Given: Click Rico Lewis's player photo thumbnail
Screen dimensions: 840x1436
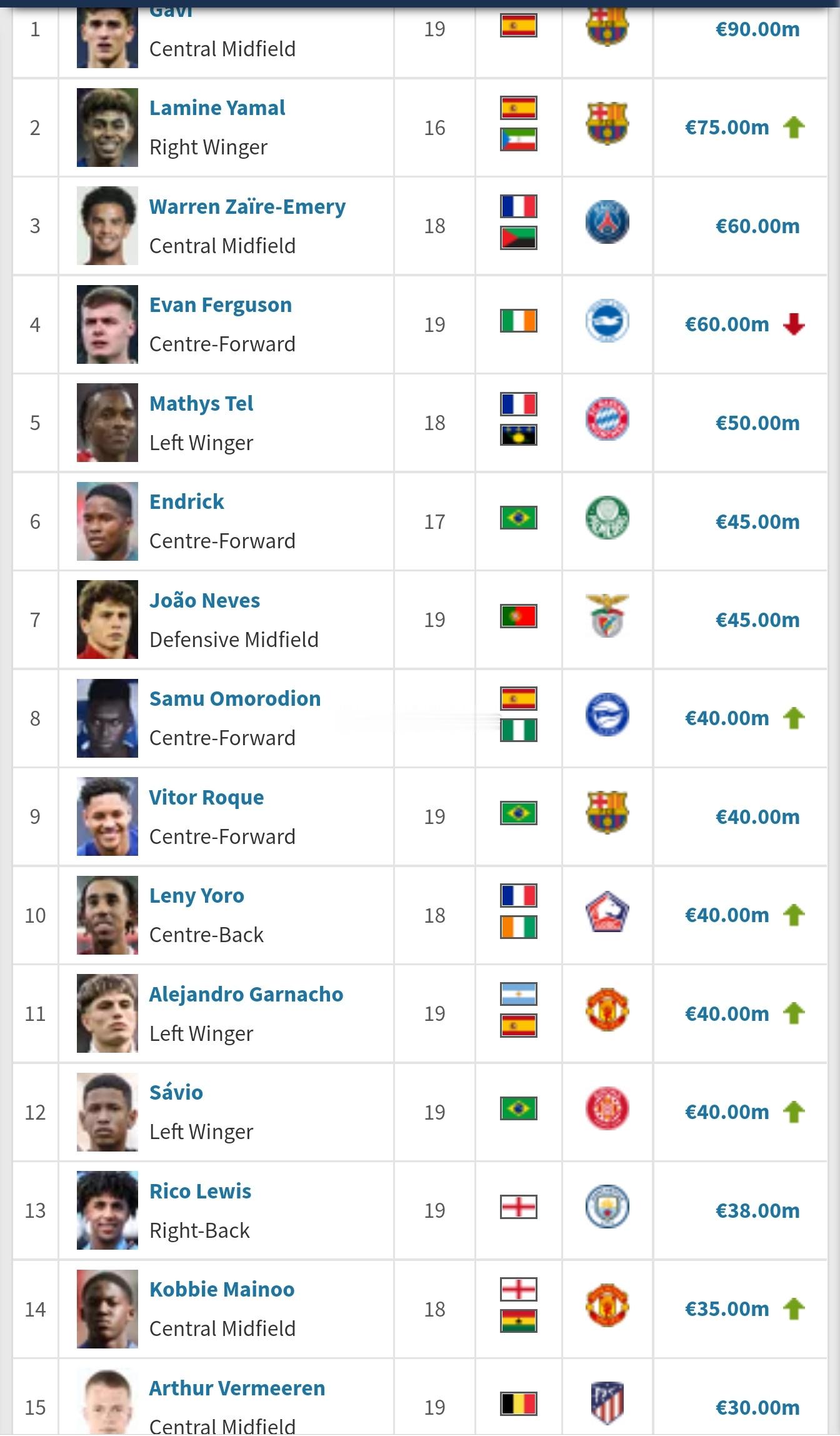Looking at the screenshot, I should [107, 1210].
